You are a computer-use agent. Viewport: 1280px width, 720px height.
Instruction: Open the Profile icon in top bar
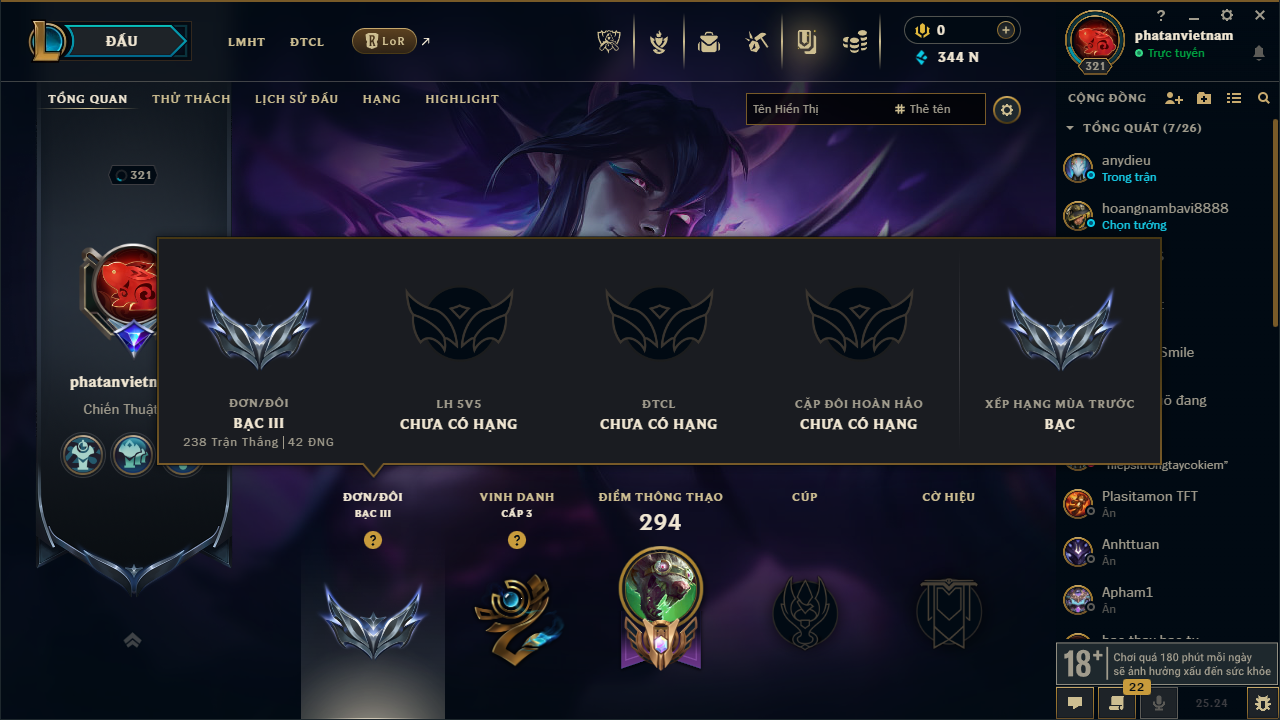coord(806,41)
